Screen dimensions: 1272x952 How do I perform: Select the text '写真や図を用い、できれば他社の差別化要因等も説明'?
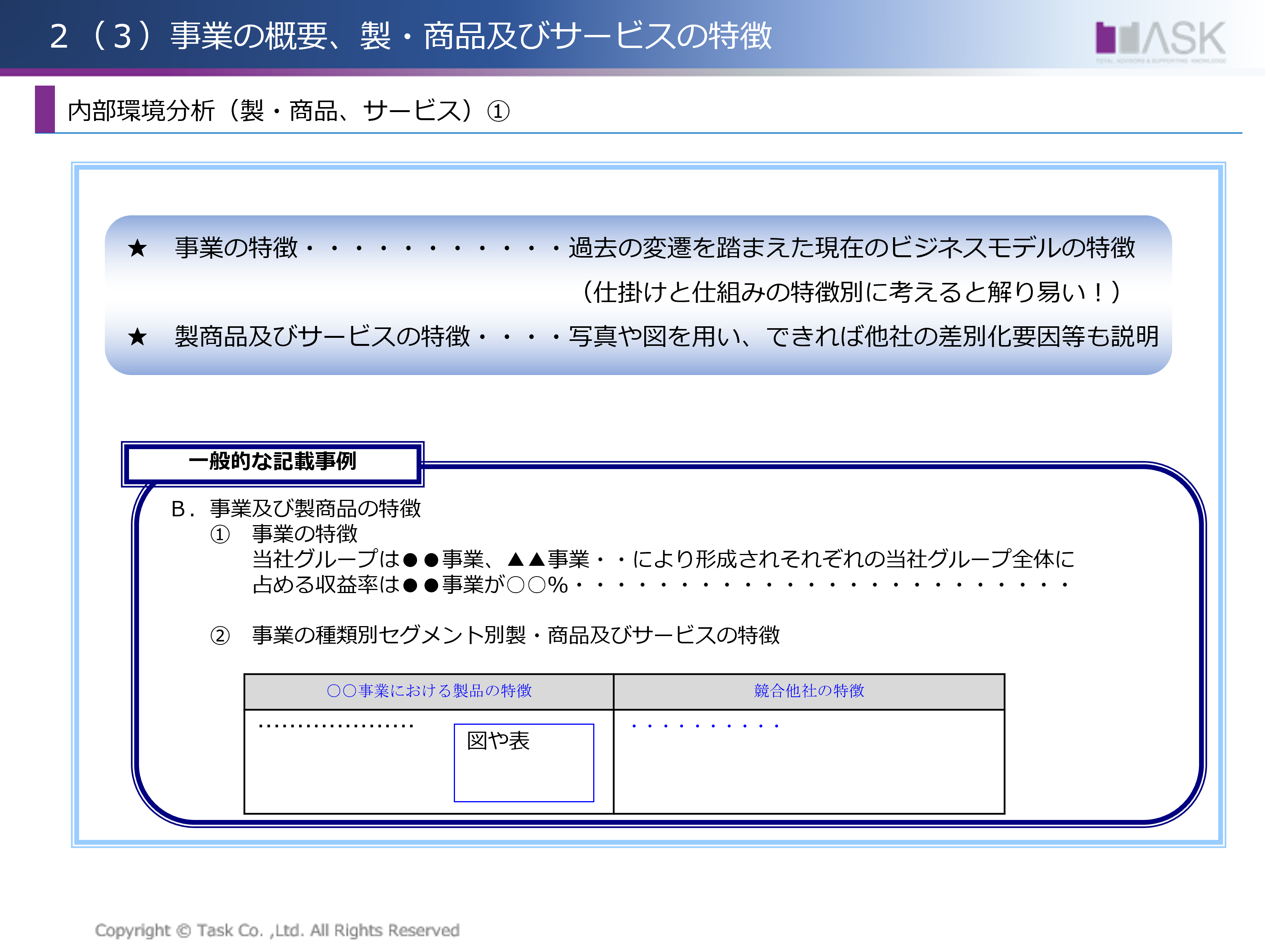coord(864,336)
